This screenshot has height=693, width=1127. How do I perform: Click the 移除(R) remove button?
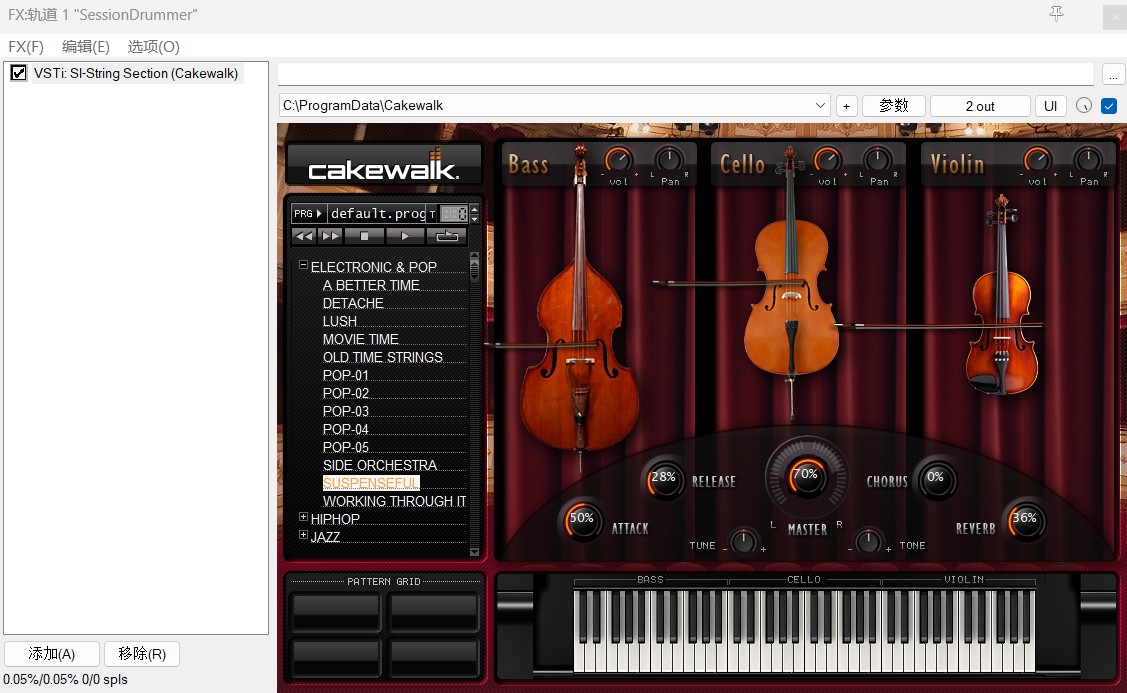click(x=142, y=653)
